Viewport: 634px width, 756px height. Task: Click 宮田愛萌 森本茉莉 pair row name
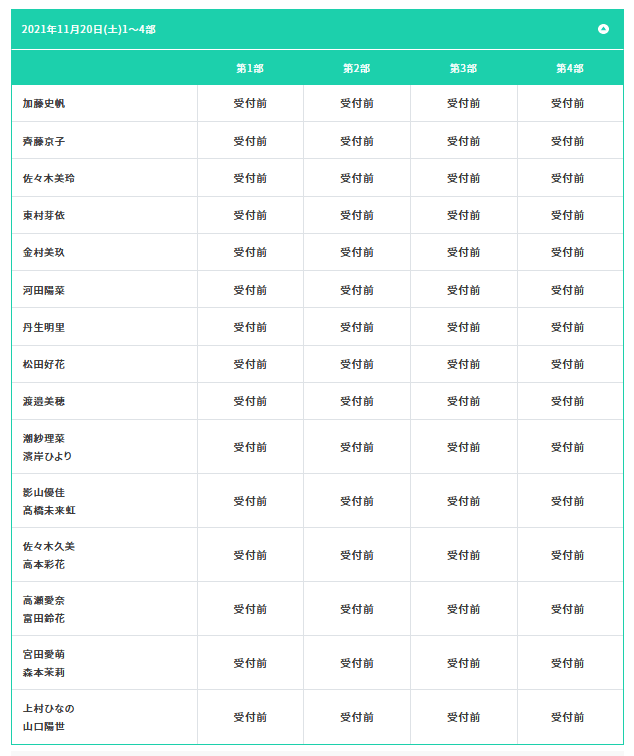click(x=43, y=663)
